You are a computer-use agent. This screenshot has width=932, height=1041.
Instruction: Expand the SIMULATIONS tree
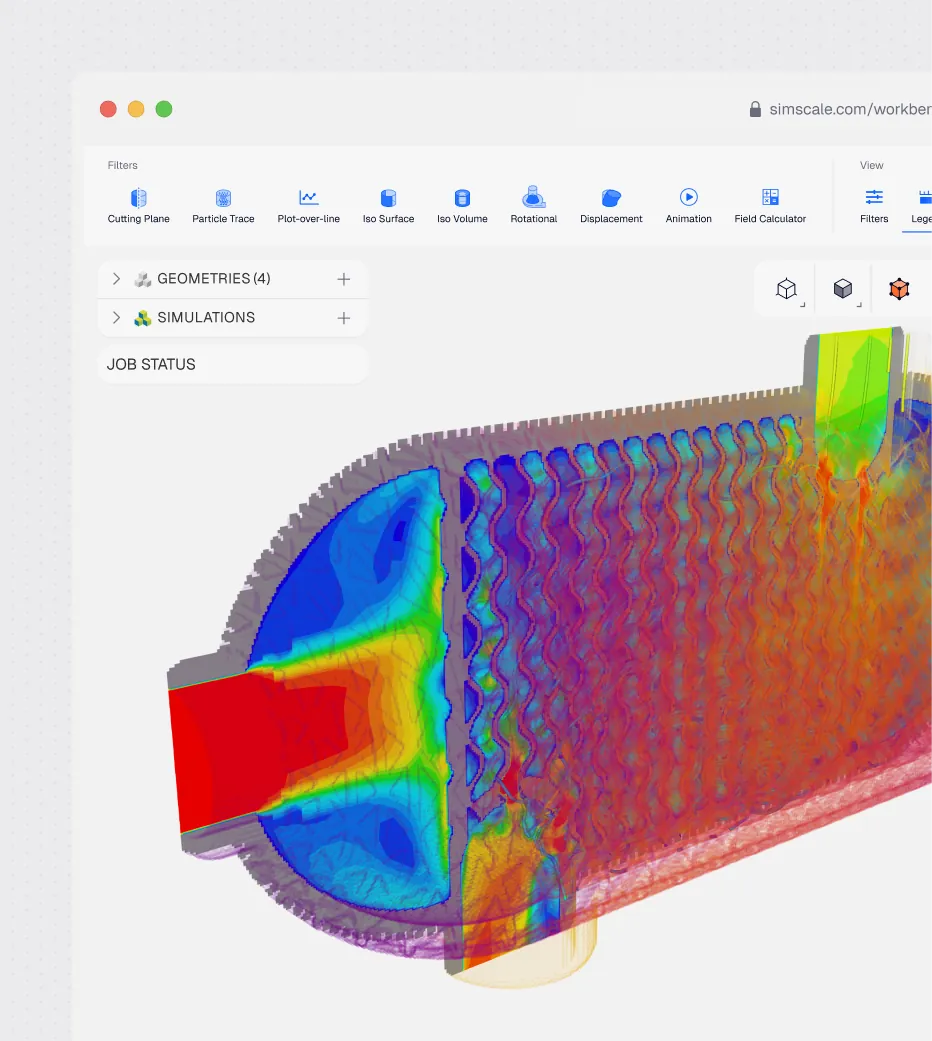116,318
